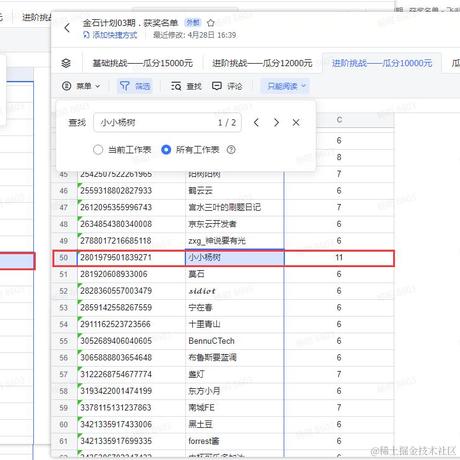Go to previous search result

point(256,123)
